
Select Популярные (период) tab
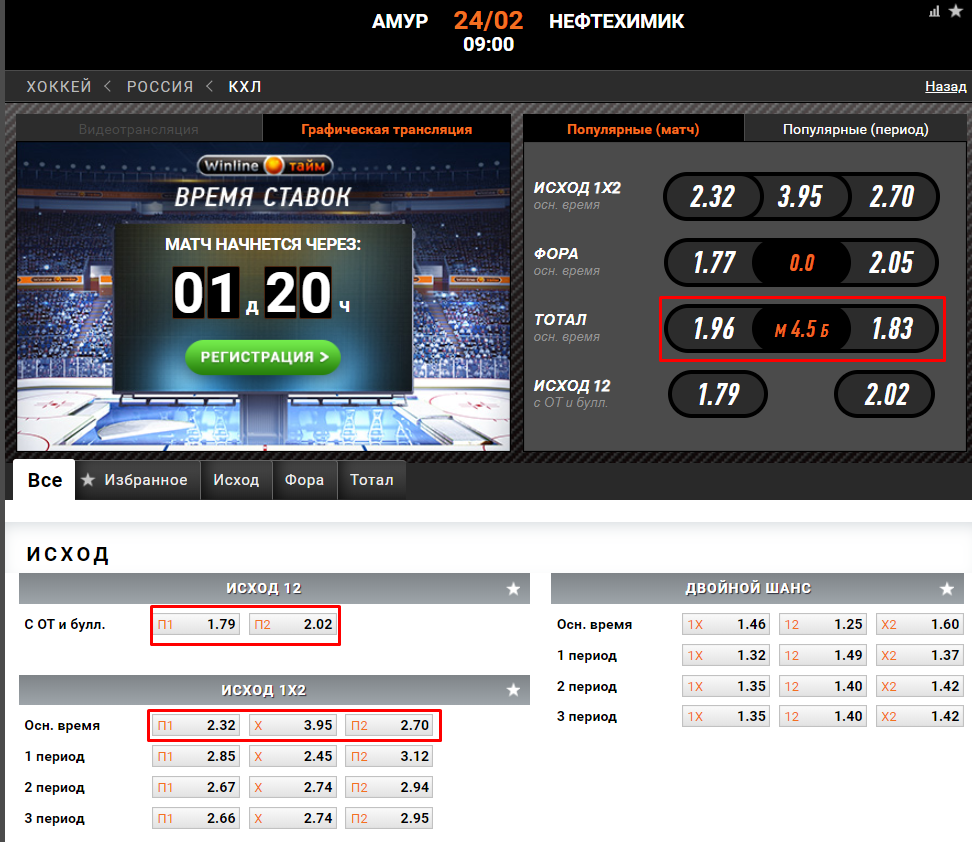click(x=855, y=129)
